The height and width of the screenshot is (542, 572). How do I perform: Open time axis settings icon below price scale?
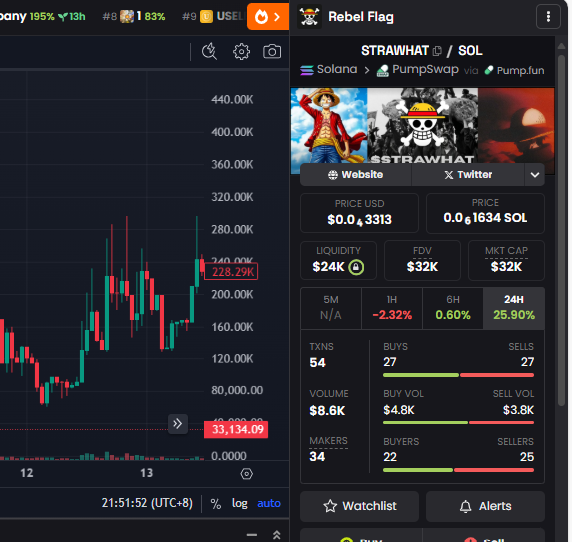(247, 474)
